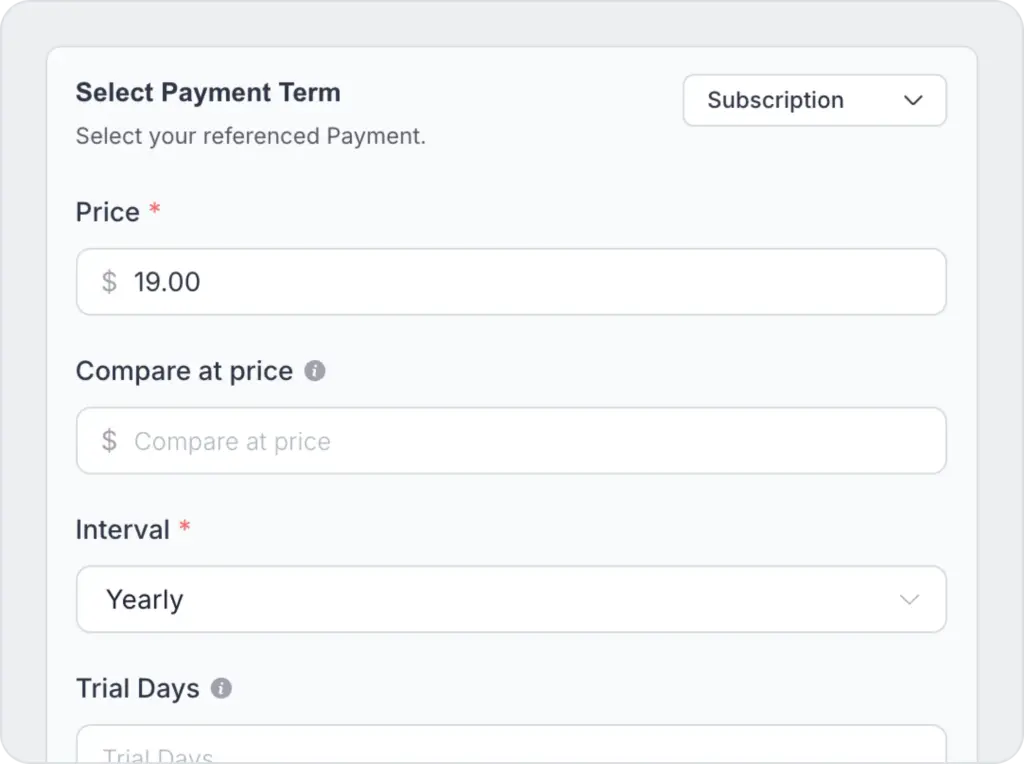Focus the empty Compare at price input
This screenshot has height=764, width=1024.
click(540, 441)
